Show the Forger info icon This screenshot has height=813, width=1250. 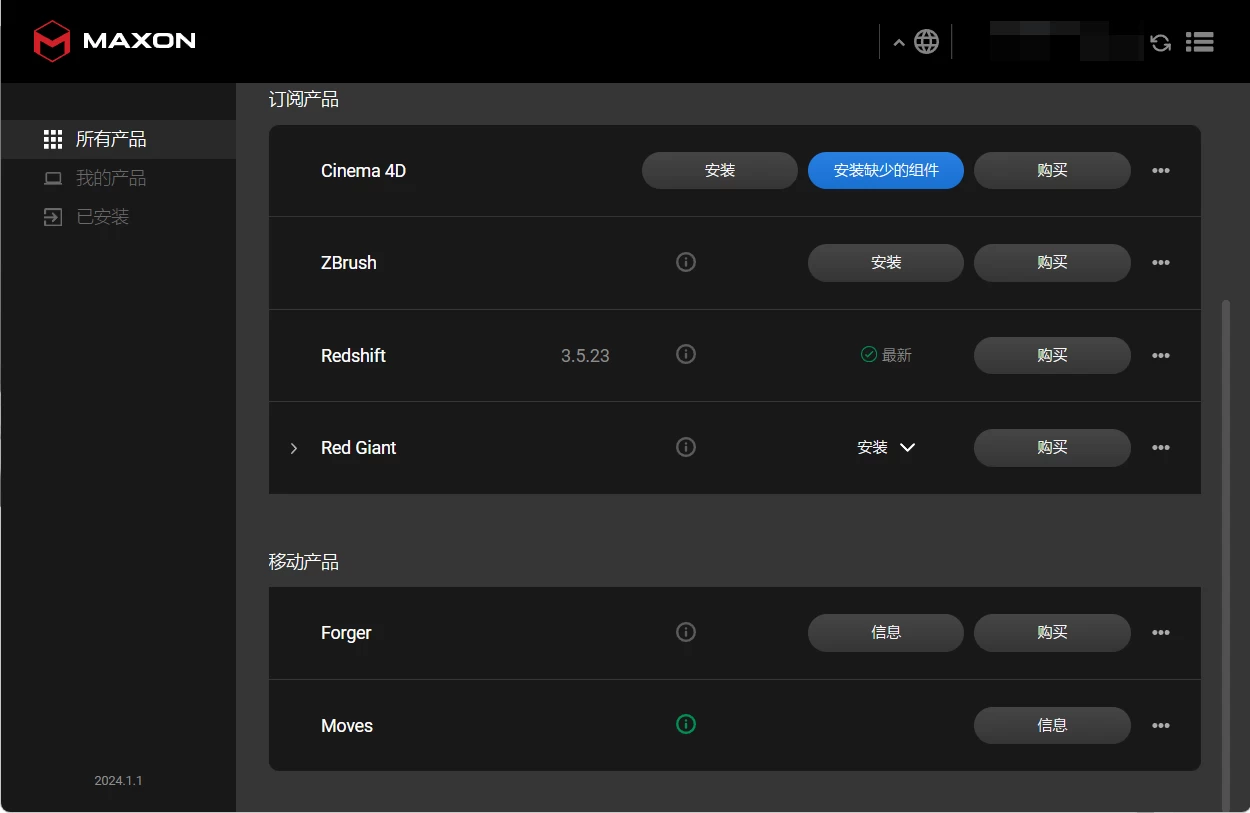point(686,632)
